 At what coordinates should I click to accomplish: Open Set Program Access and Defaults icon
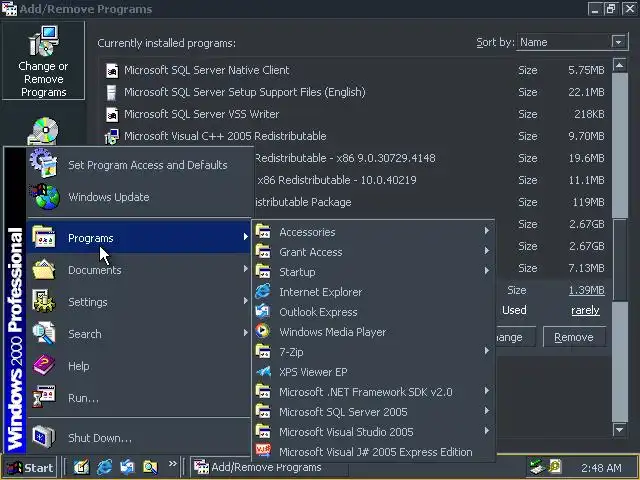44,164
